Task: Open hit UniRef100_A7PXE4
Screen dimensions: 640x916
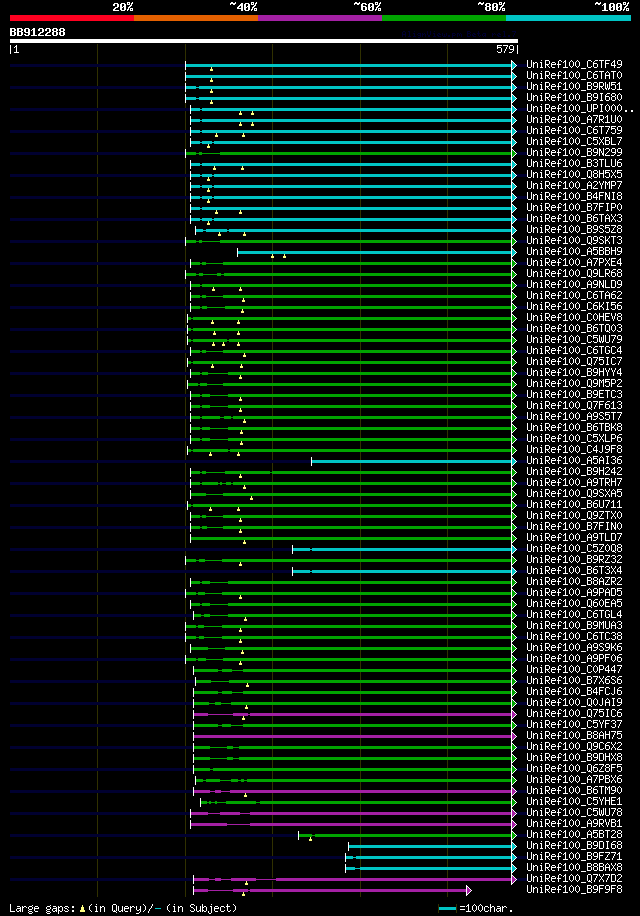Action: [574, 262]
